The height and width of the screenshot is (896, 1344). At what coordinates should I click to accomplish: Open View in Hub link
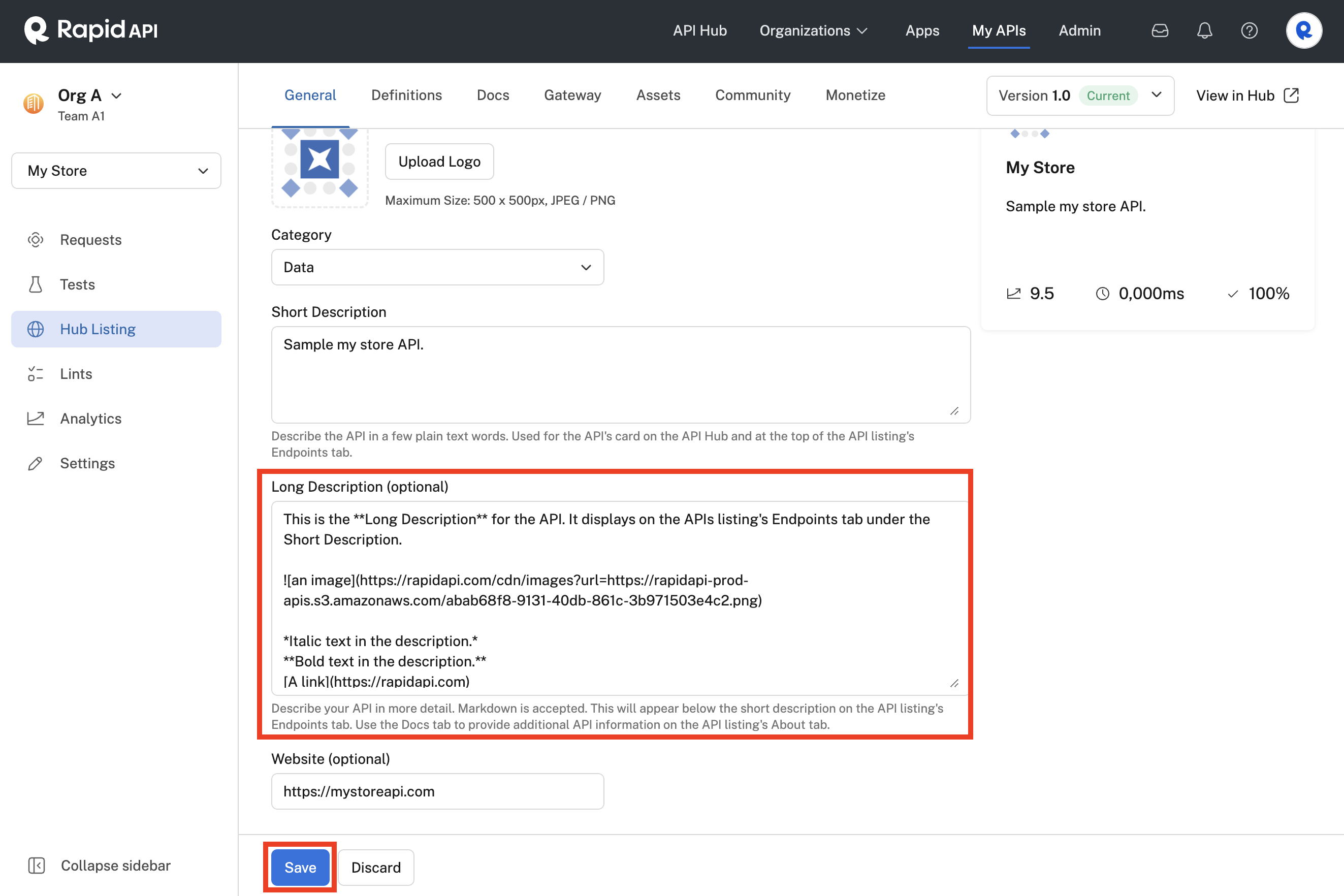[x=1247, y=95]
